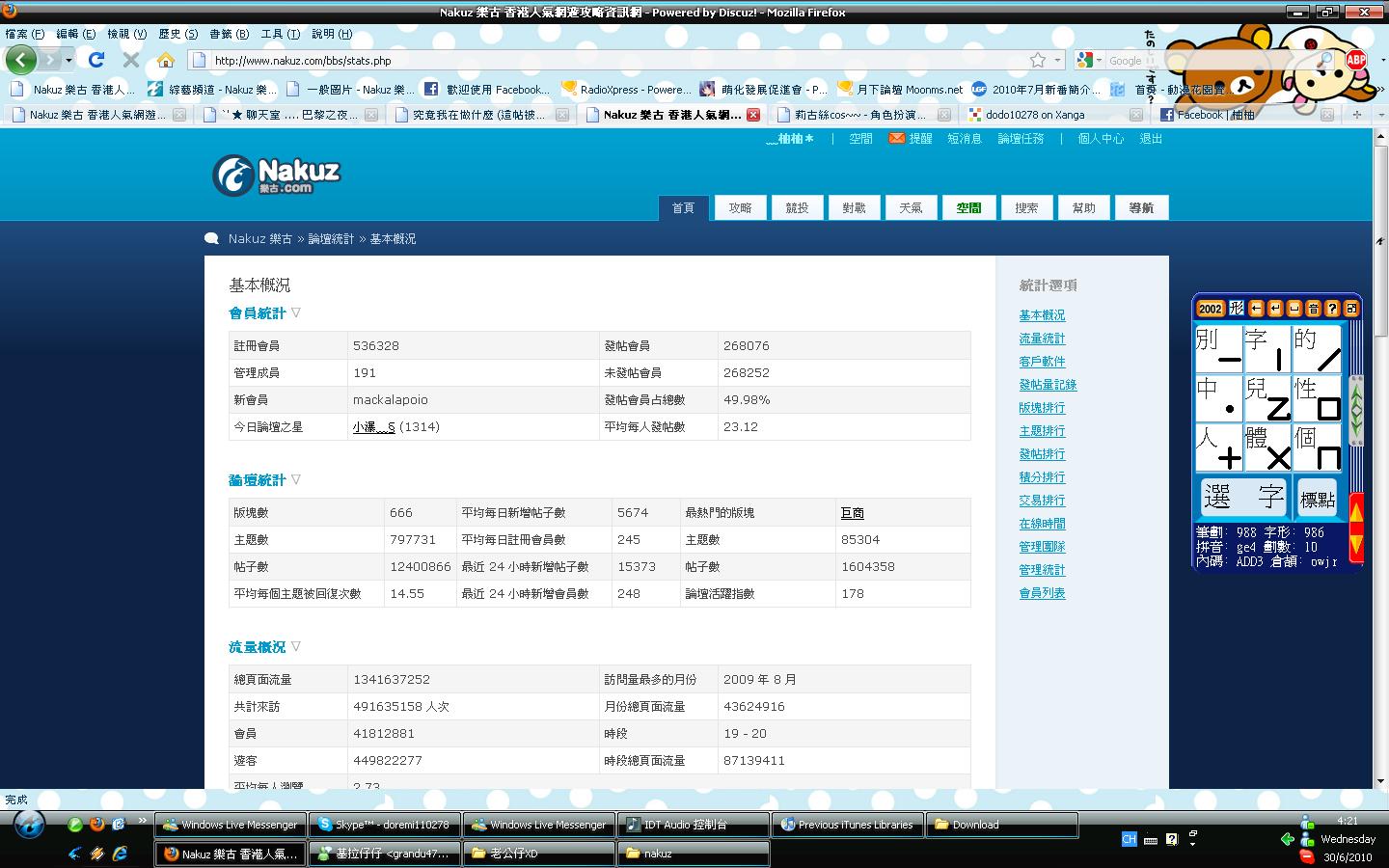The width and height of the screenshot is (1389, 868).
Task: Reload the page with the refresh icon
Action: point(95,60)
